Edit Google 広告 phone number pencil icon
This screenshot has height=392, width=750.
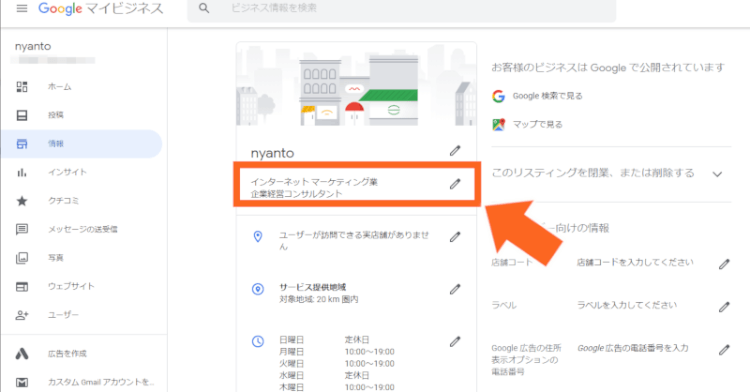[x=724, y=350]
